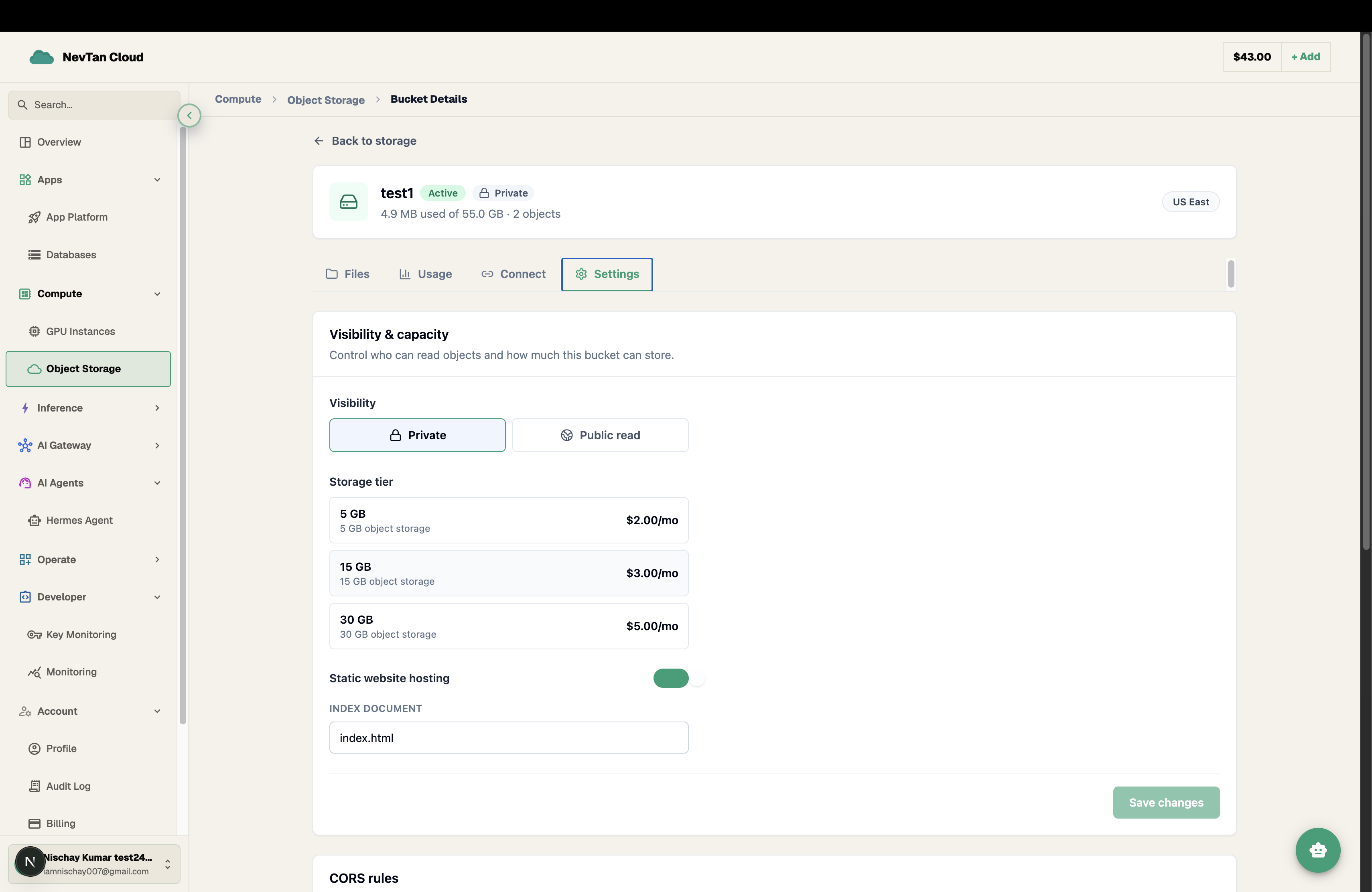Open Monitoring via its chart icon

(x=34, y=672)
